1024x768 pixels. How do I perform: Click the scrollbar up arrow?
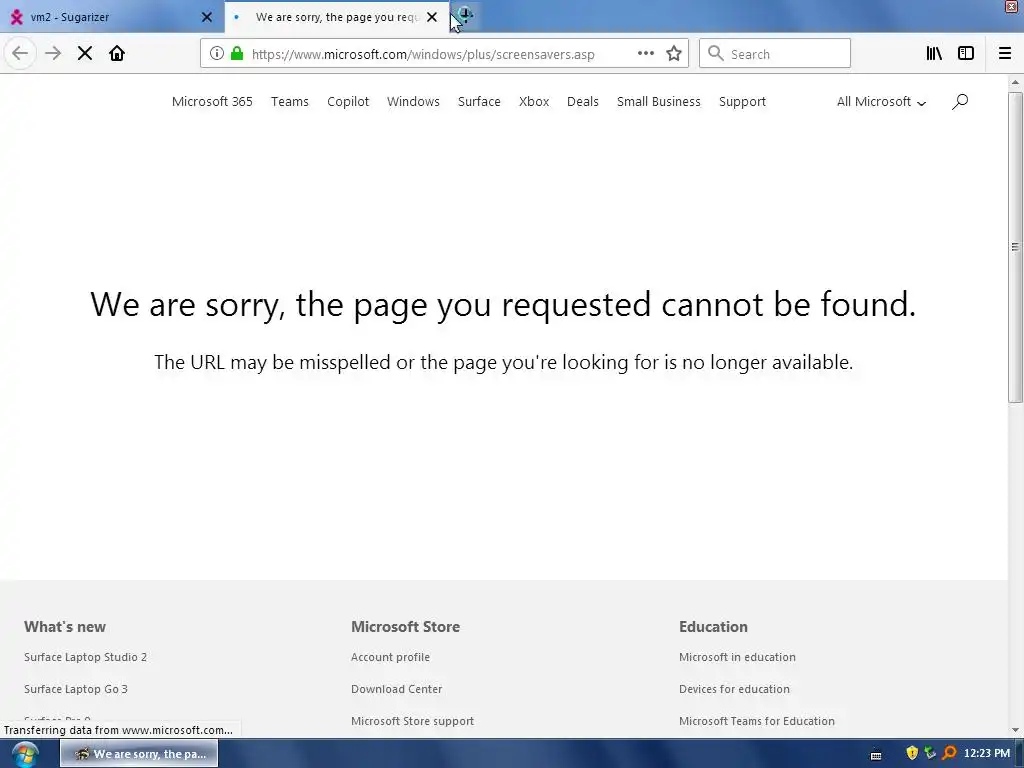[1015, 82]
